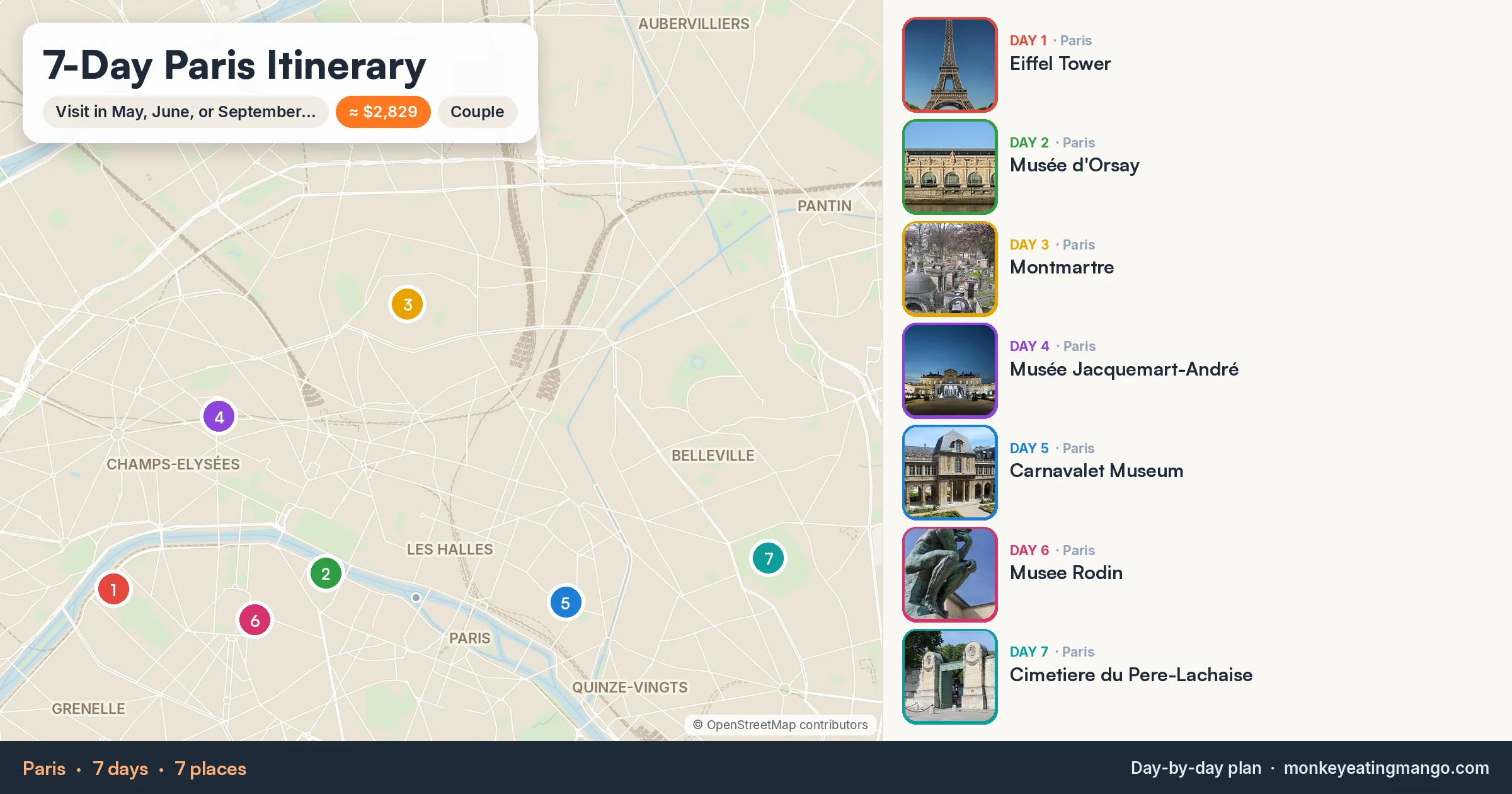Select teal map marker 7
This screenshot has width=1512, height=794.
pos(768,558)
